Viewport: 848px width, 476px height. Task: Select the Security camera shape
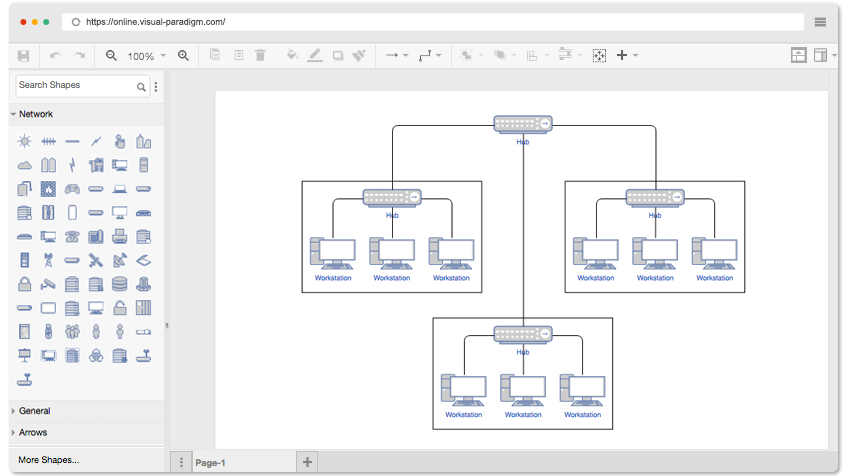48,284
